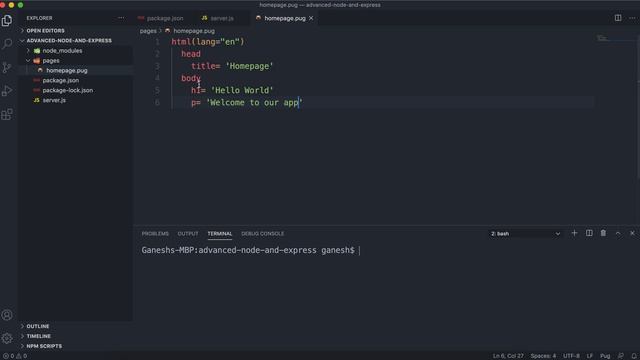This screenshot has height=360, width=640.
Task: Click 'Ln 6, Col 27' in status bar
Action: click(x=508, y=356)
